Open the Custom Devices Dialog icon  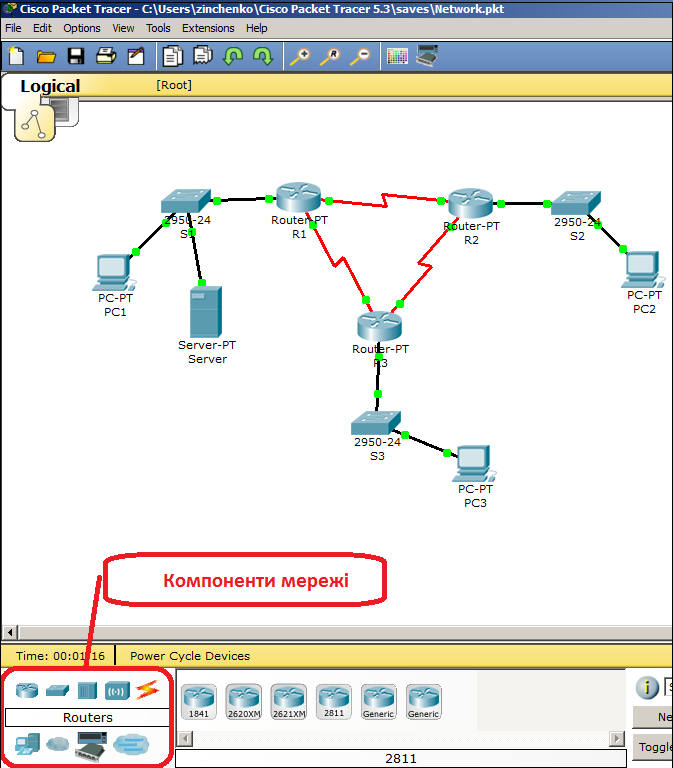(x=427, y=55)
